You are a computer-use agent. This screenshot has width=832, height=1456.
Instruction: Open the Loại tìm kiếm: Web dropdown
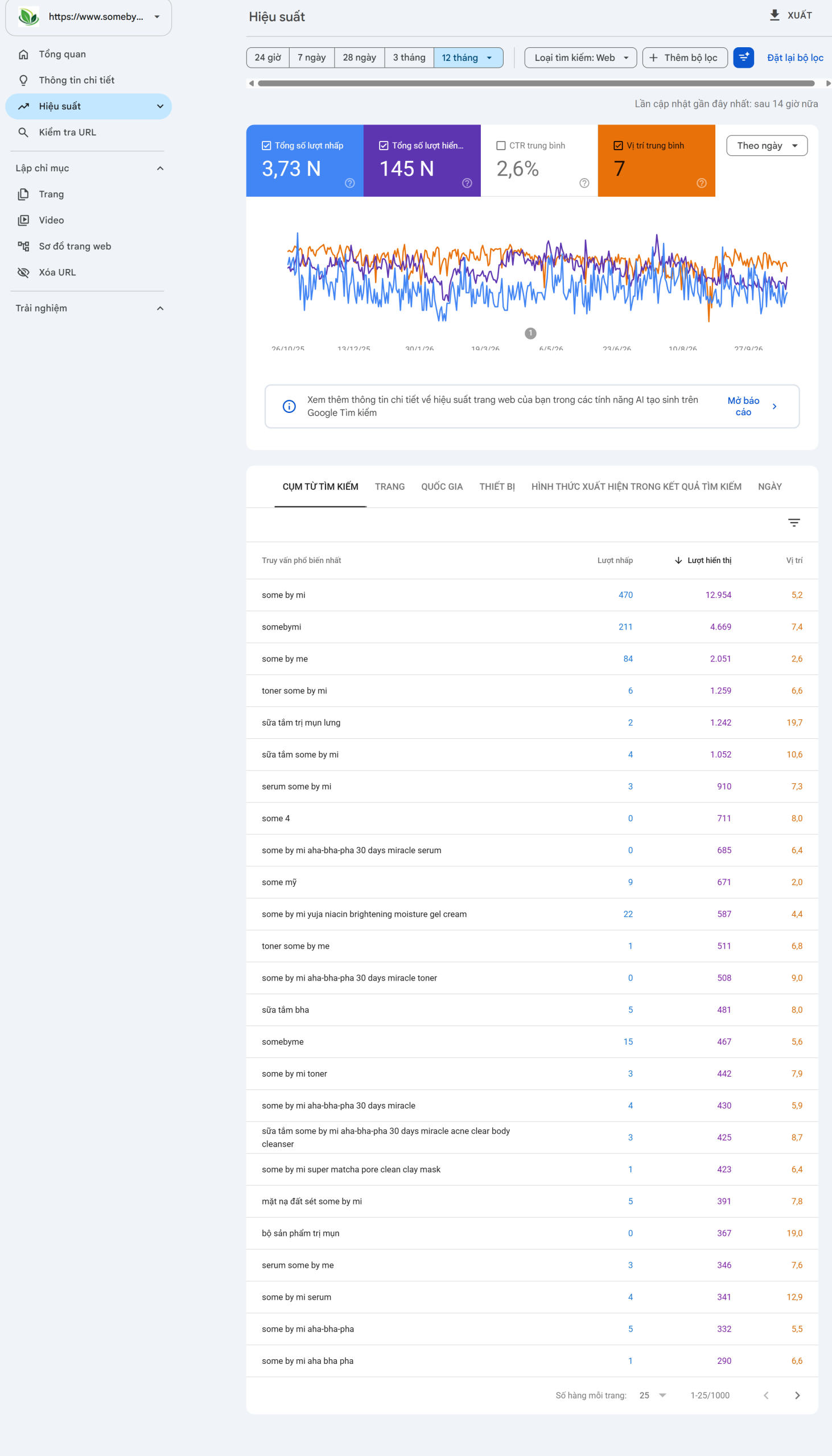(x=580, y=57)
